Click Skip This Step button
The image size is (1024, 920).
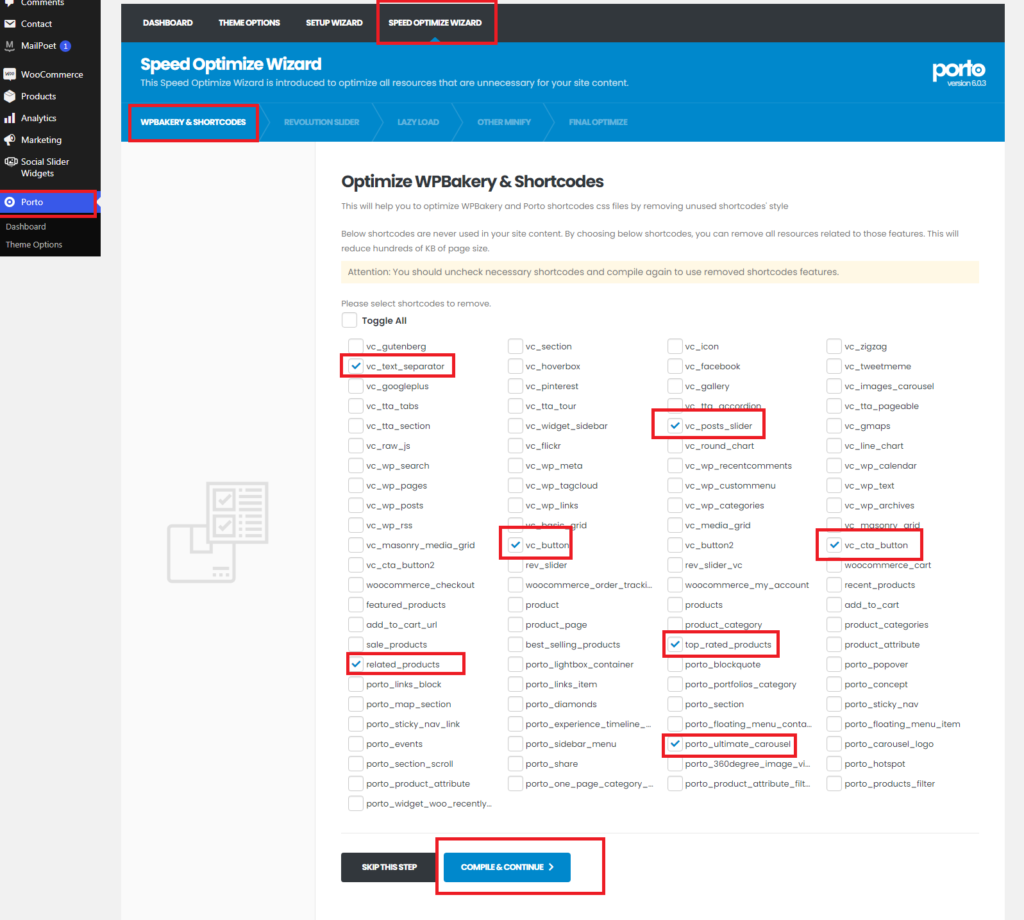tap(389, 867)
